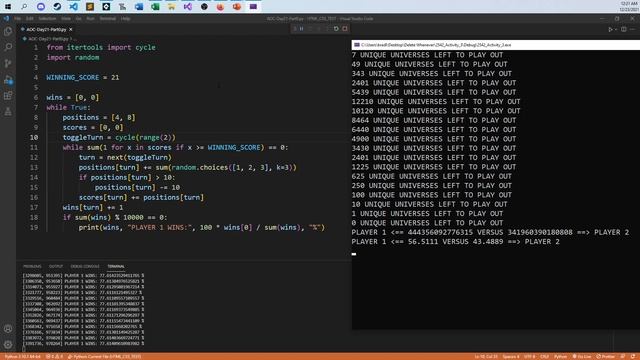Viewport: 640px width, 360px height.
Task: Switch to the Debug Console tab
Action: point(85,267)
